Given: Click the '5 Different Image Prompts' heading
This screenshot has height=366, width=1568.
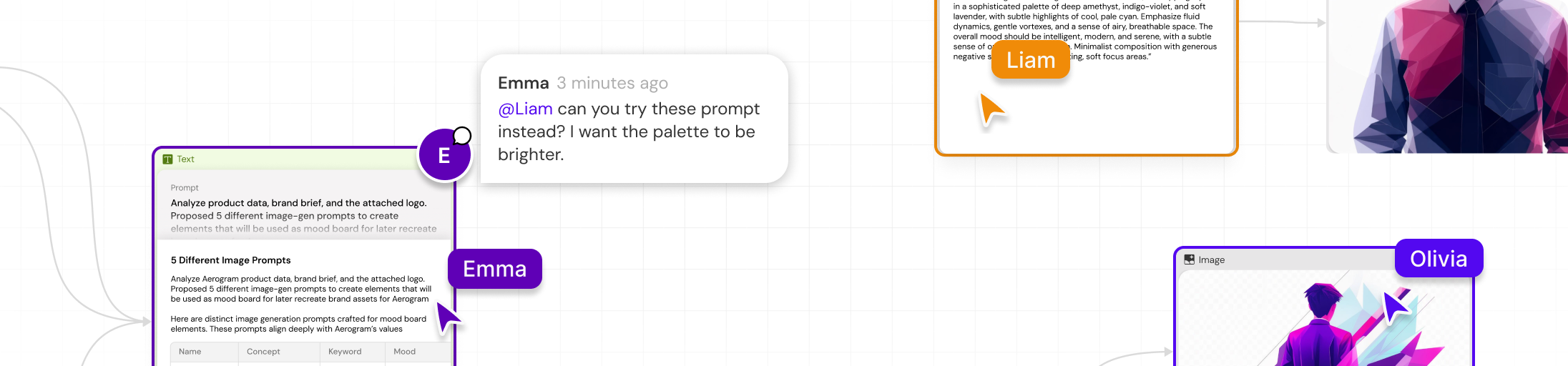Looking at the screenshot, I should coord(231,260).
